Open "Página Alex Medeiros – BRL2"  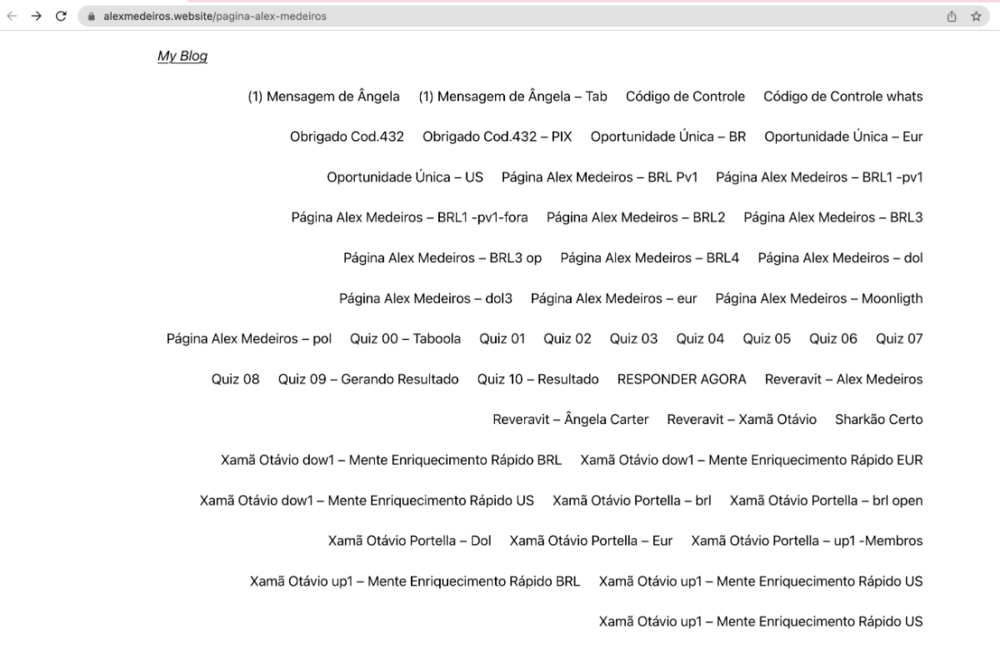pos(636,218)
